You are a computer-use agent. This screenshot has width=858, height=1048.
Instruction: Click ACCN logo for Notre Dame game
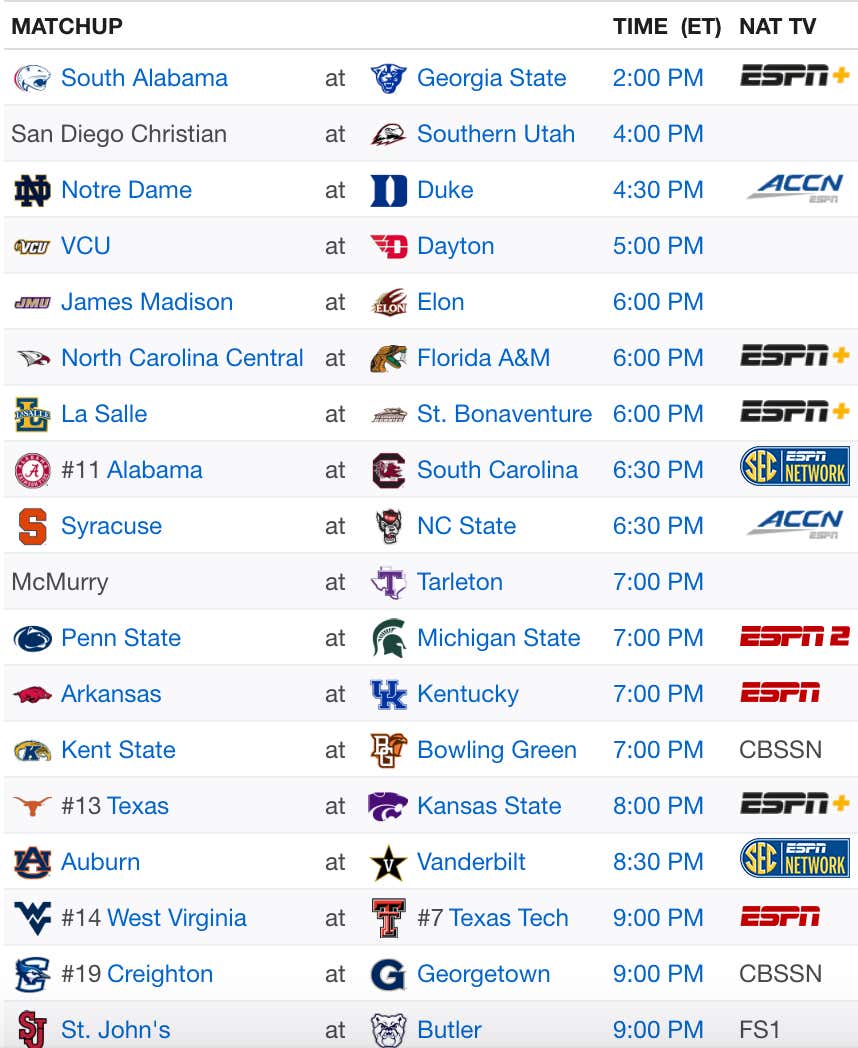click(795, 187)
